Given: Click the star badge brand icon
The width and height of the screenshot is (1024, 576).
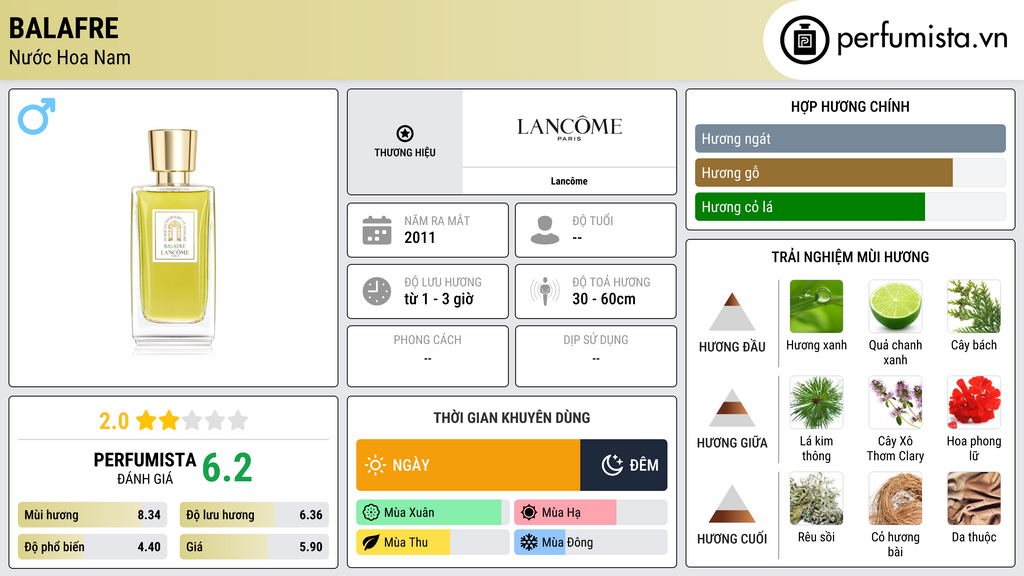Looking at the screenshot, I should click(x=404, y=134).
